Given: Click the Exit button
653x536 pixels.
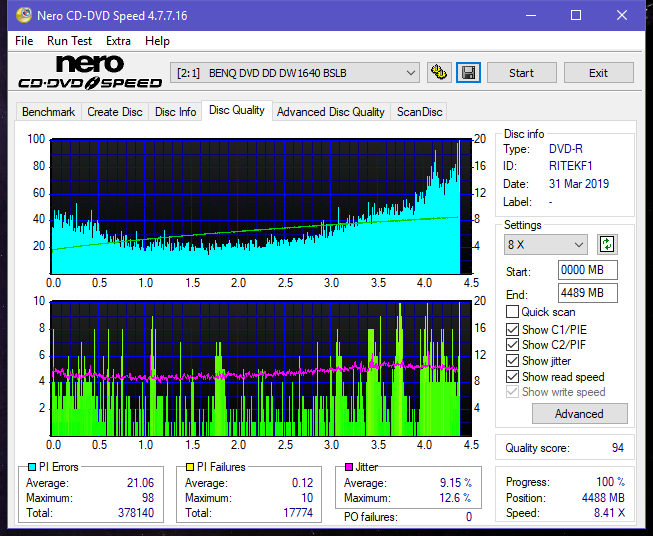Looking at the screenshot, I should (598, 73).
